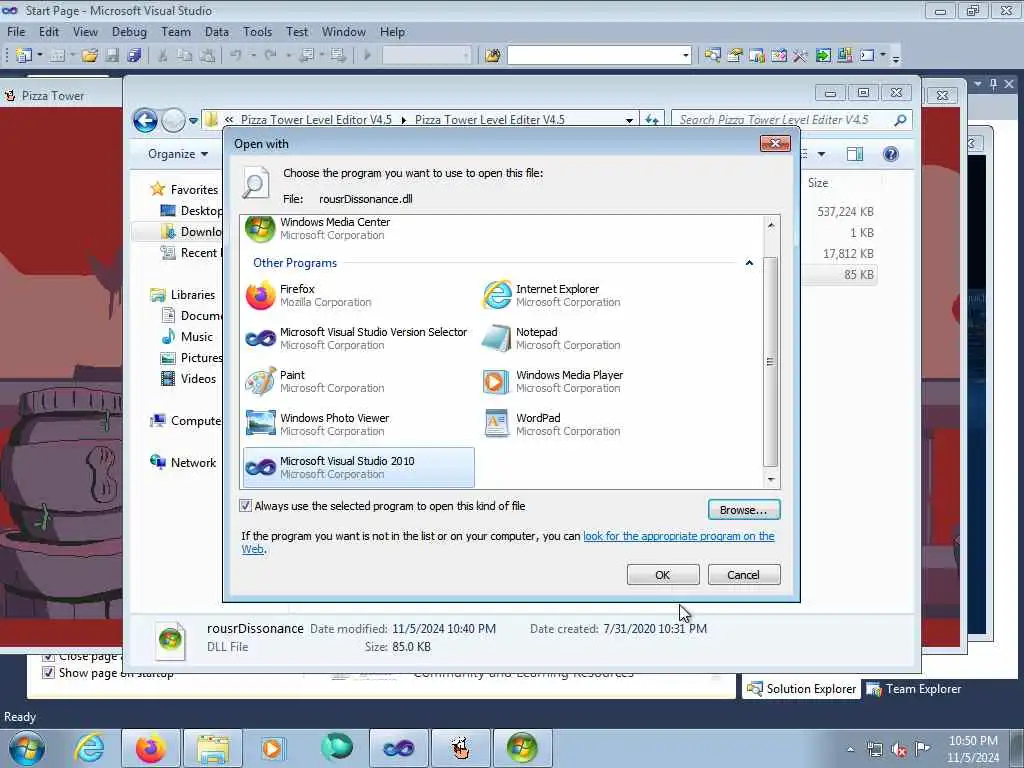Screen dimensions: 1024x768
Task: Open the Windows Start button
Action: [x=27, y=748]
